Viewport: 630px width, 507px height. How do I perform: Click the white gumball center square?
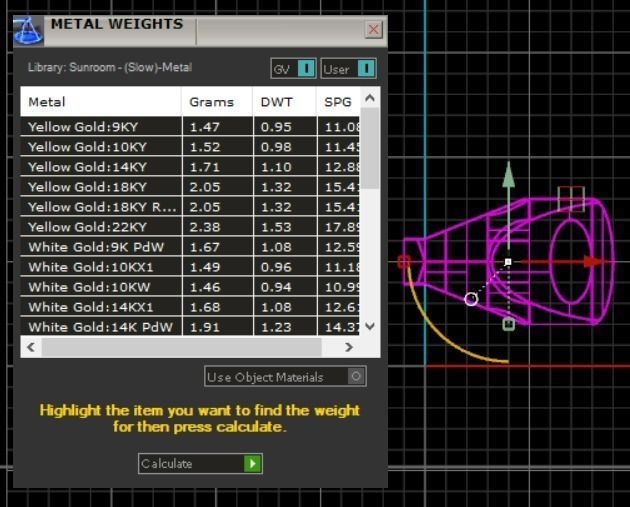pyautogui.click(x=508, y=262)
